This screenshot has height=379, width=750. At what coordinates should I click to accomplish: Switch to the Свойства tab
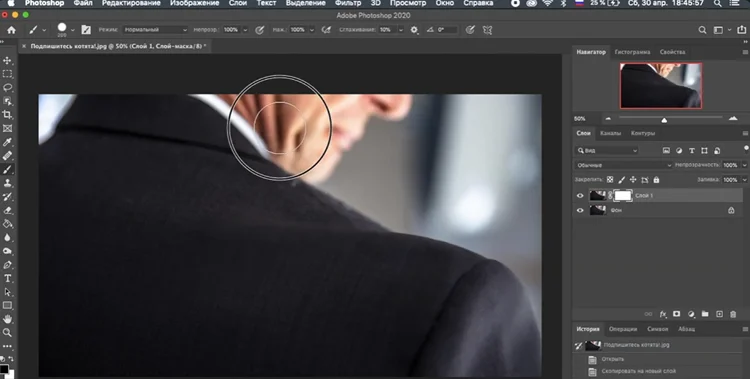tap(673, 52)
